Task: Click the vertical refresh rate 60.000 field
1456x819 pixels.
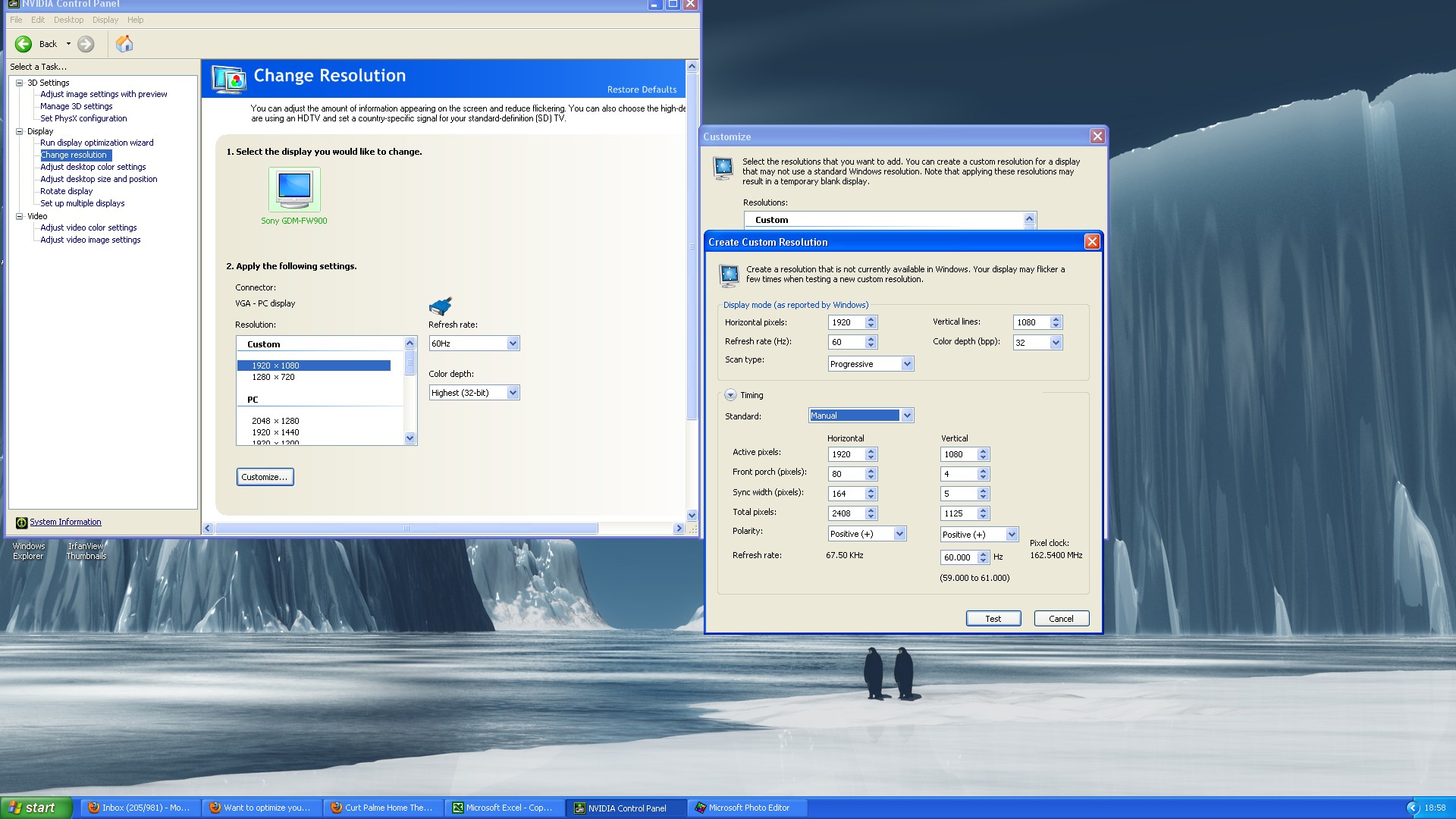Action: pyautogui.click(x=959, y=557)
